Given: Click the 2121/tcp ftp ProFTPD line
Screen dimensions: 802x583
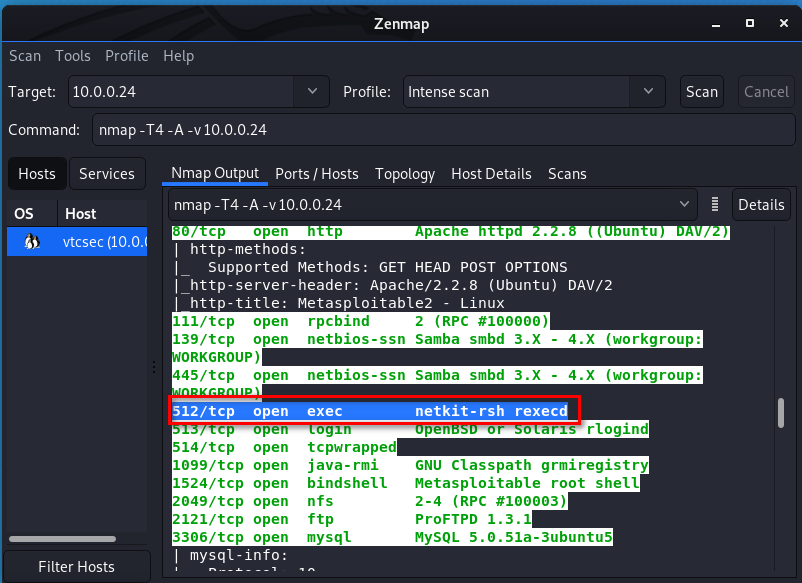Looking at the screenshot, I should click(352, 519).
